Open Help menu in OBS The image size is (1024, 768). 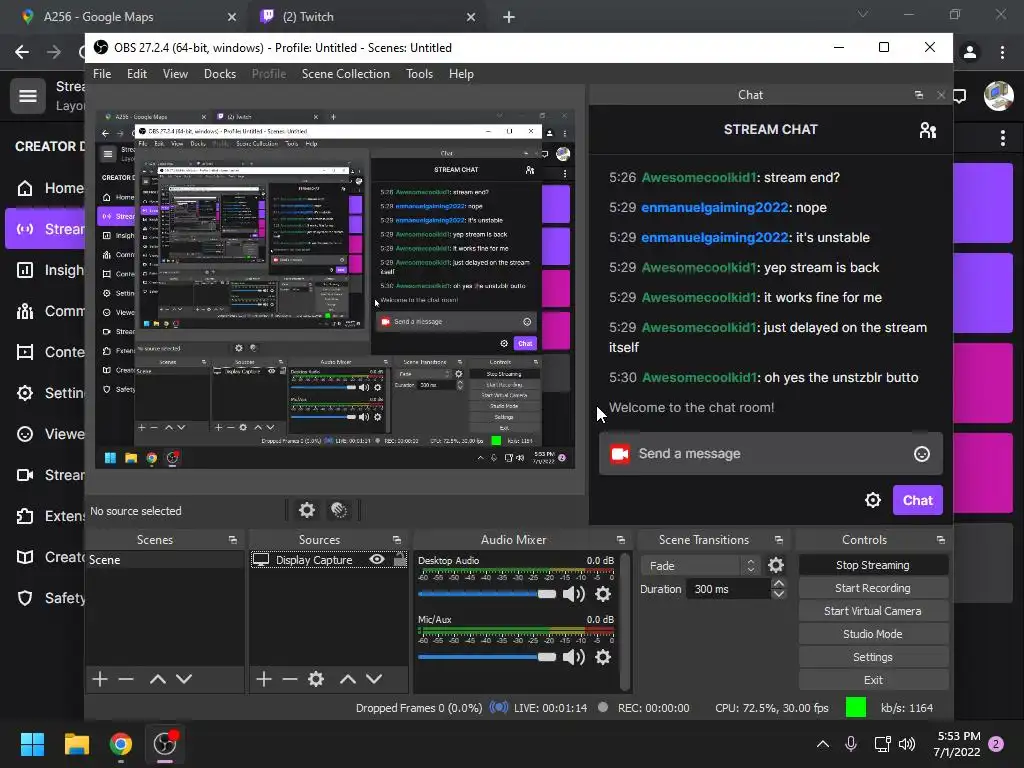461,74
